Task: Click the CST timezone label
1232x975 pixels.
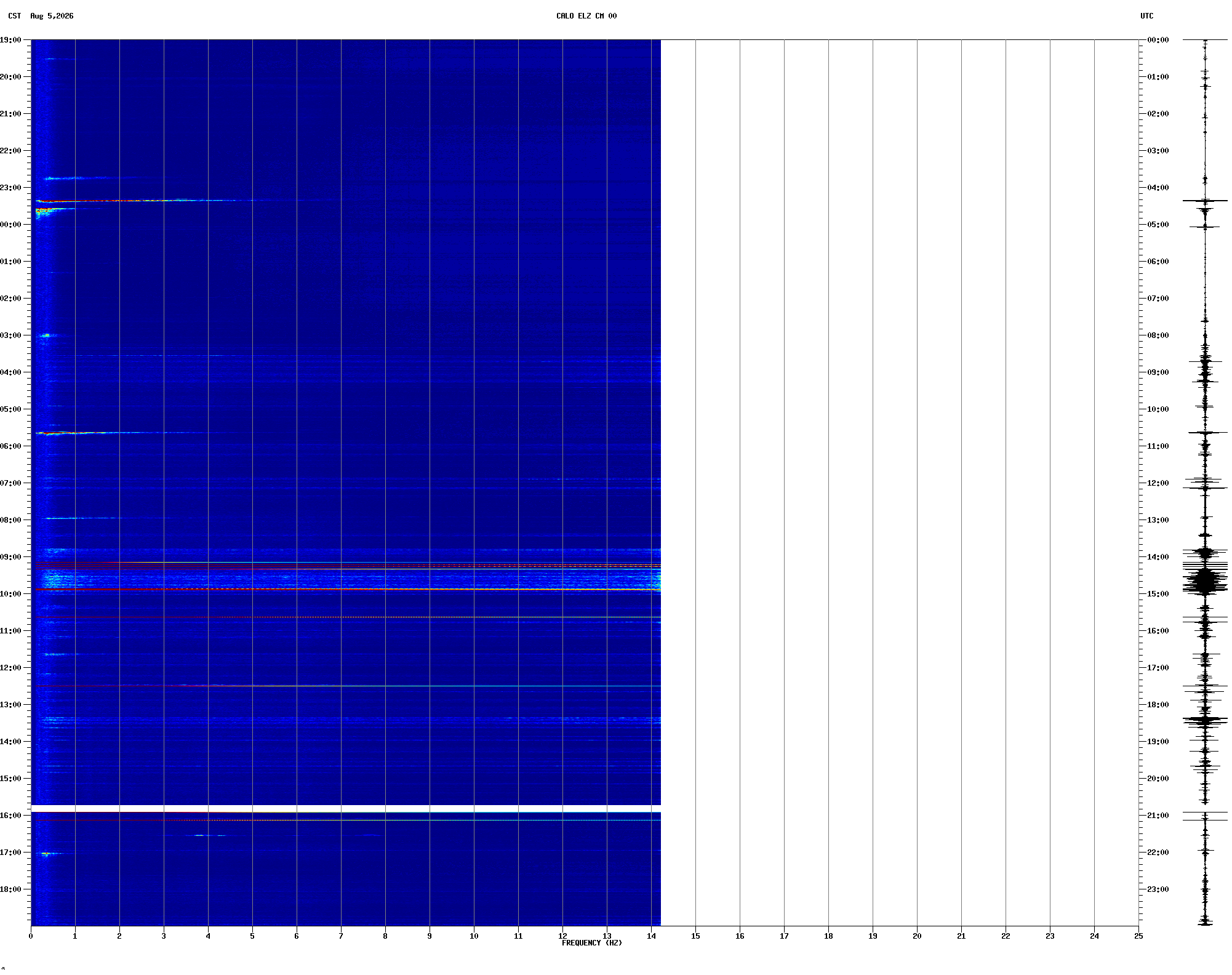Action: [15, 16]
